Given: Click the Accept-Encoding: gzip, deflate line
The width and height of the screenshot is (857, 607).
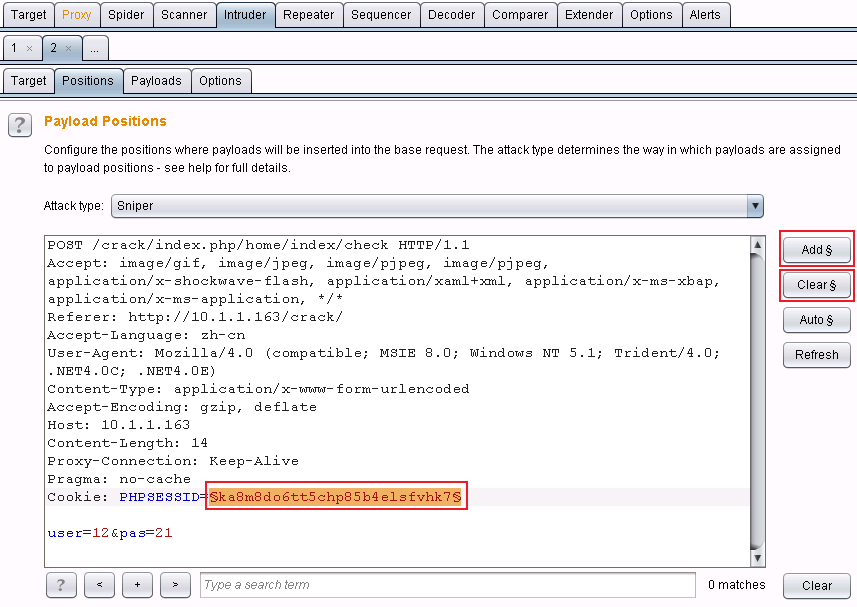Looking at the screenshot, I should [x=182, y=407].
